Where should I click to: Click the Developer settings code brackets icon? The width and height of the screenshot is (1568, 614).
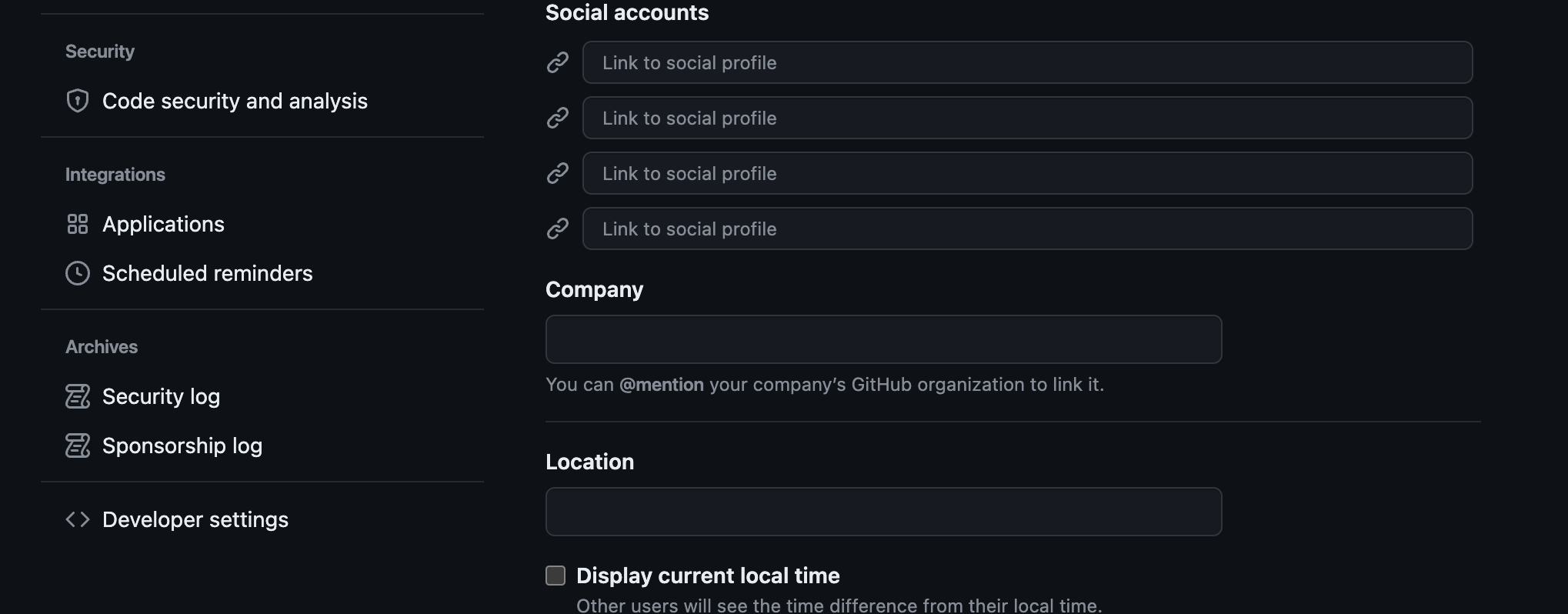coord(78,519)
